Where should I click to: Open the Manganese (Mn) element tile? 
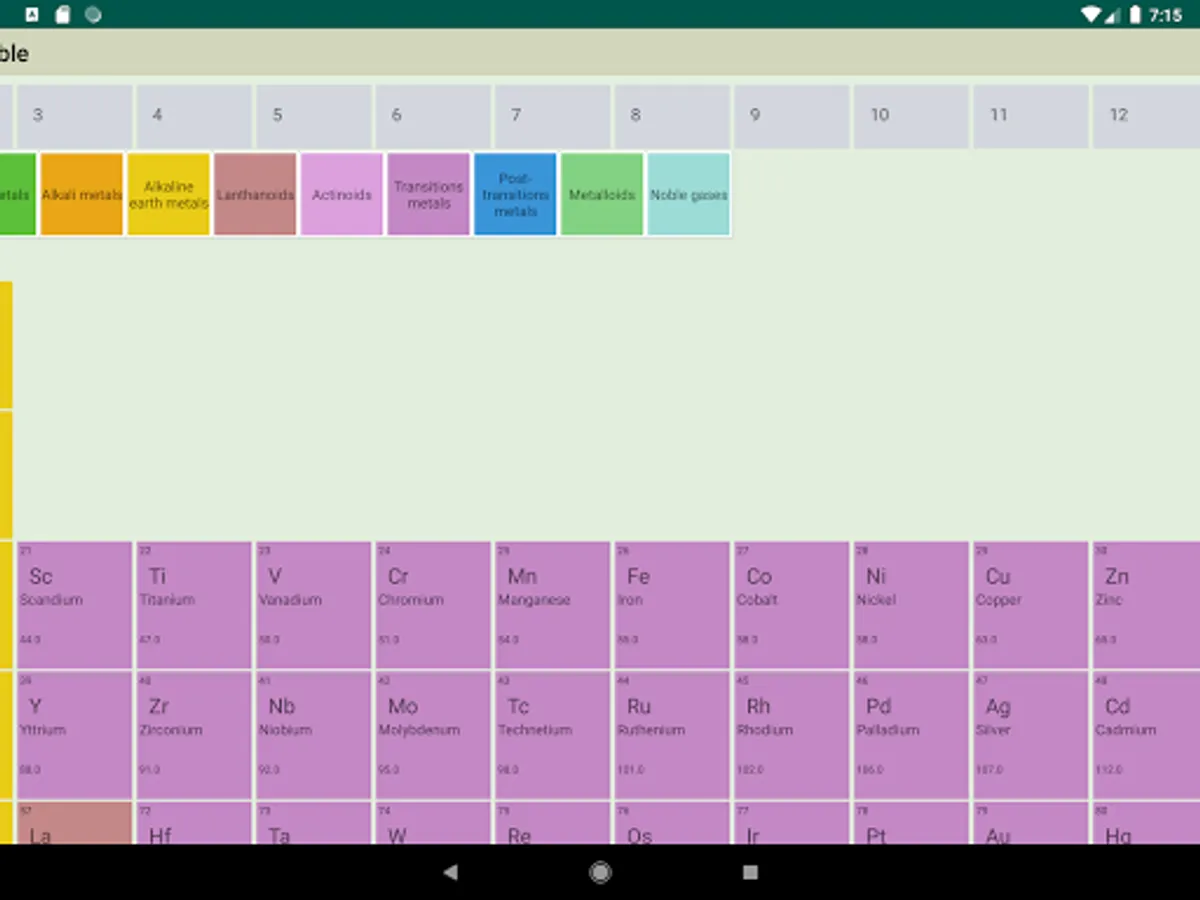[553, 605]
